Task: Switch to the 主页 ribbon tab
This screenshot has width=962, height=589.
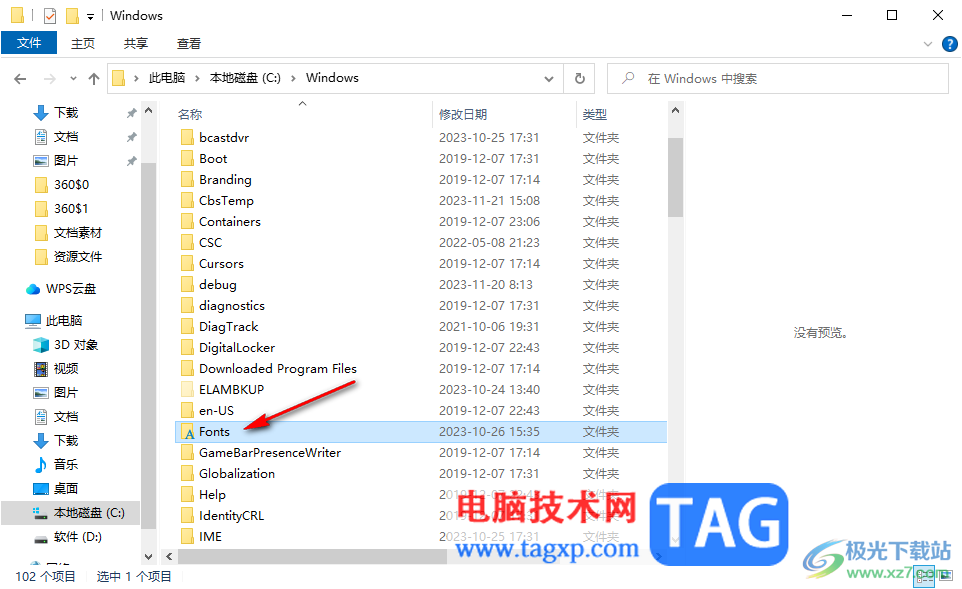Action: [x=83, y=44]
